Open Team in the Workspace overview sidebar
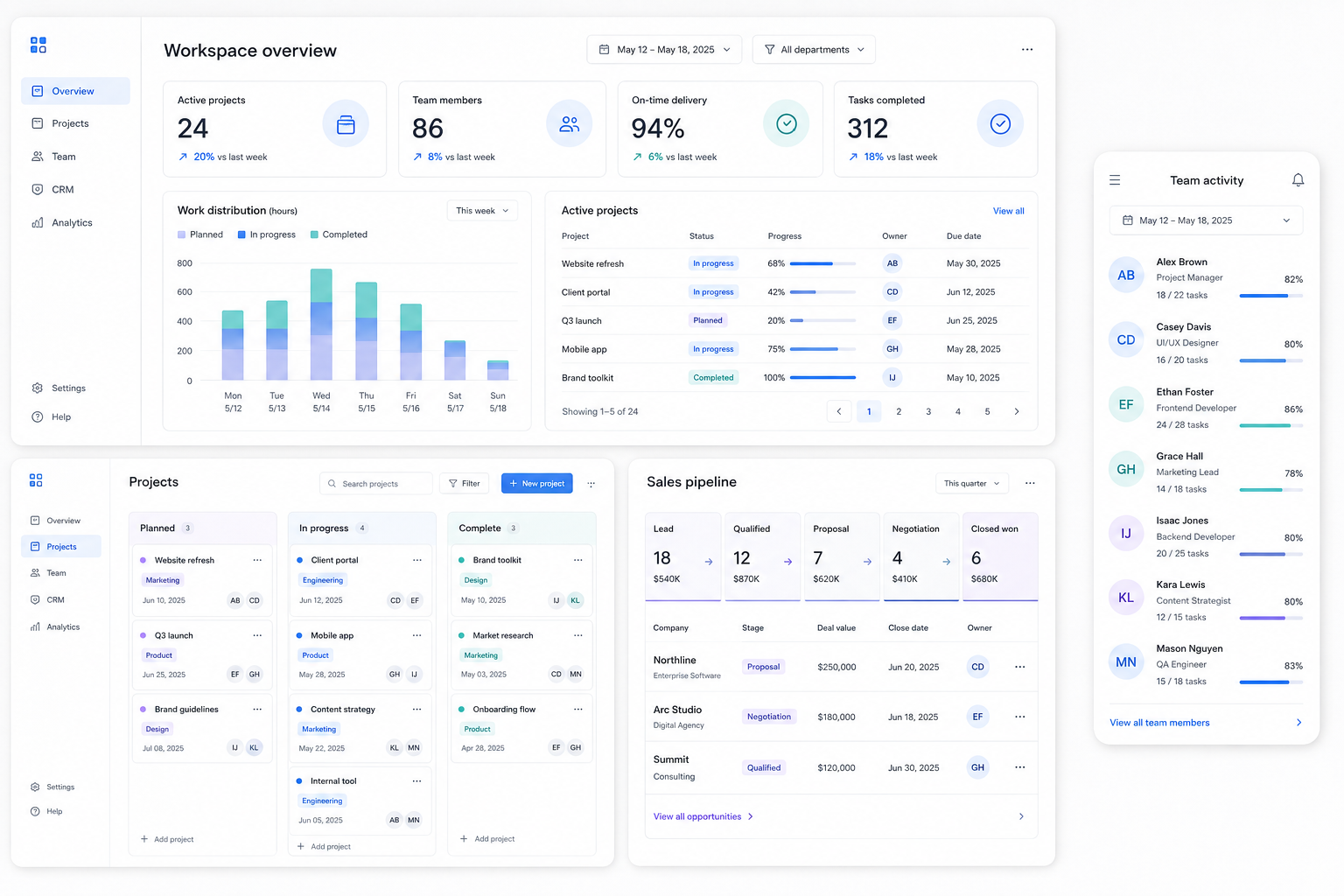The width and height of the screenshot is (1344, 896). coord(75,157)
